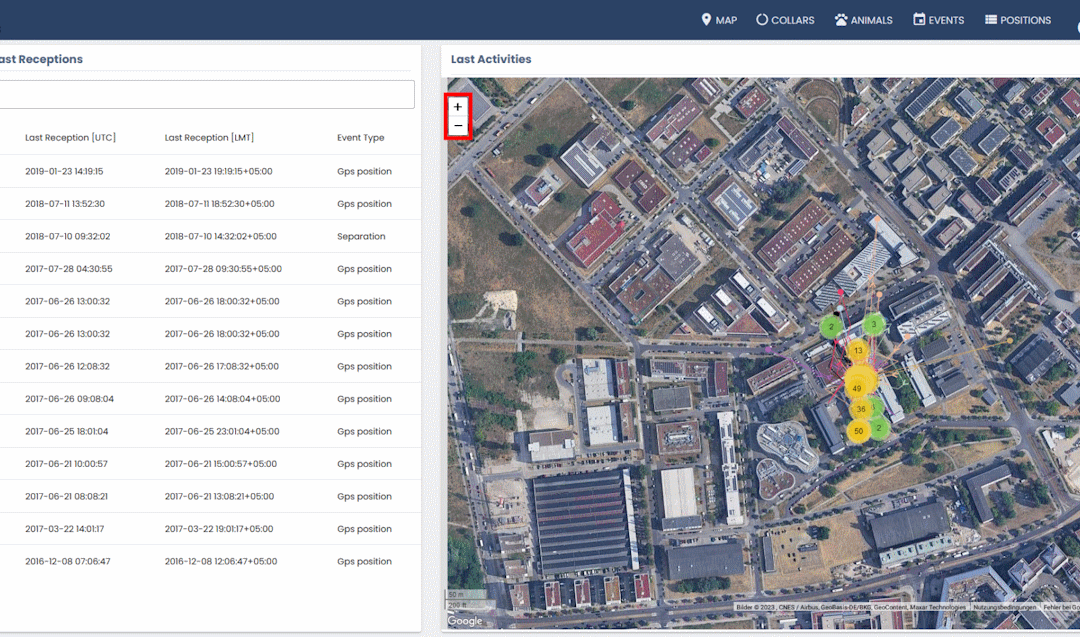Click the green cluster marker labeled 3
This screenshot has height=637, width=1080.
coord(874,324)
